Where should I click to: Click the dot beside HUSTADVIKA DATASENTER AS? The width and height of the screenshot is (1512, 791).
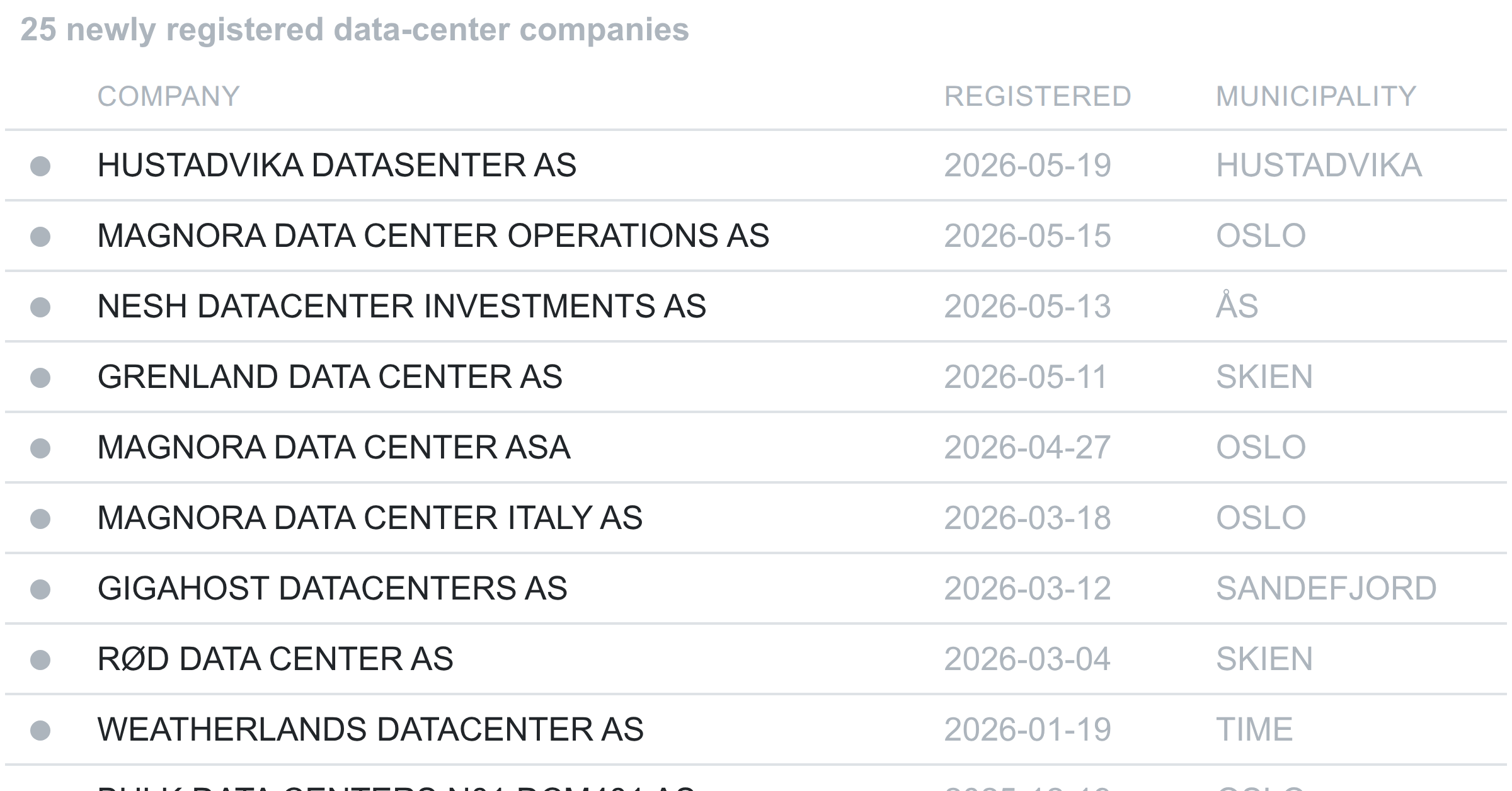(x=40, y=166)
